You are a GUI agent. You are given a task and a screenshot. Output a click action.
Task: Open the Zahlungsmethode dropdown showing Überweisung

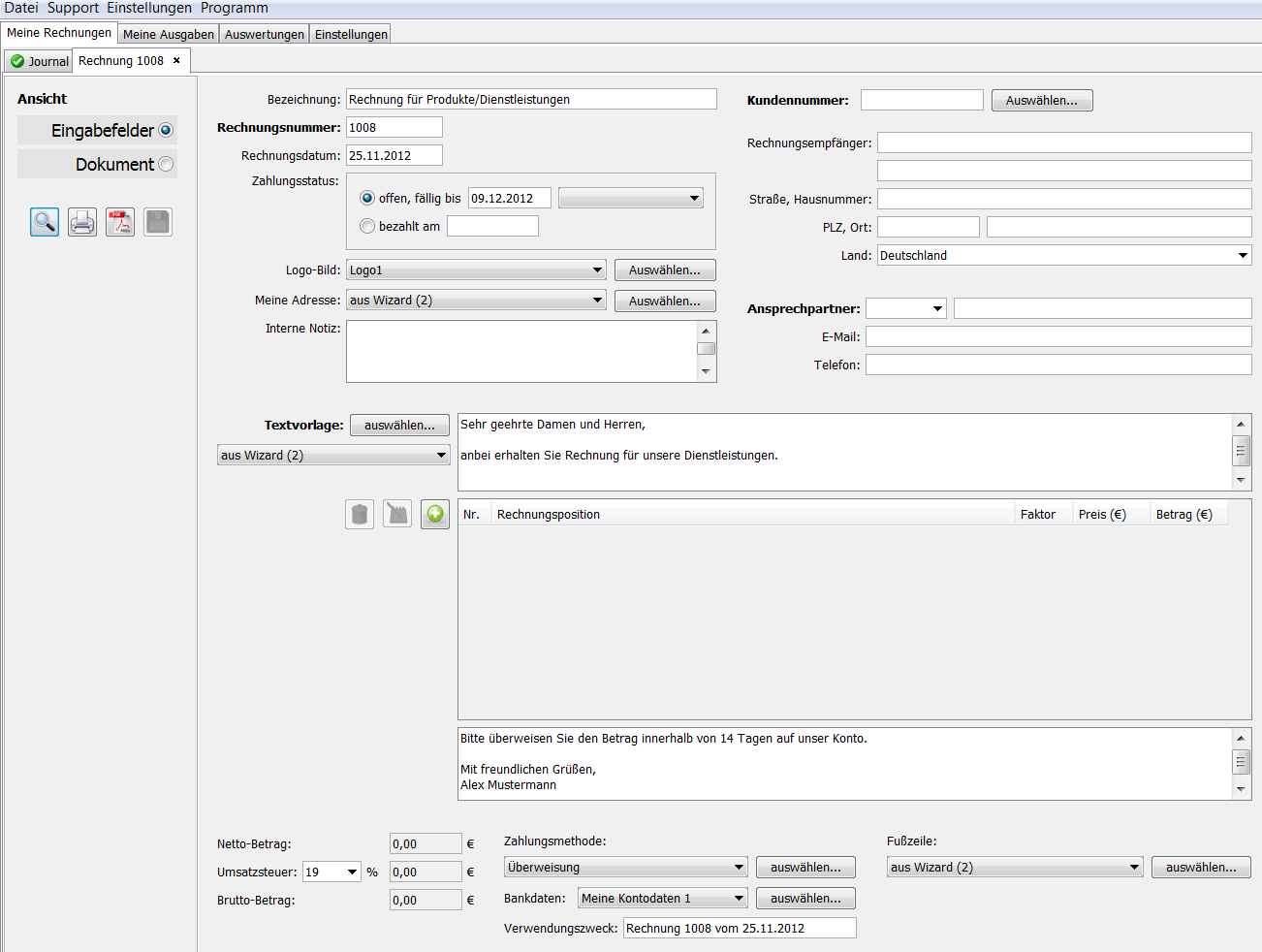click(x=739, y=868)
